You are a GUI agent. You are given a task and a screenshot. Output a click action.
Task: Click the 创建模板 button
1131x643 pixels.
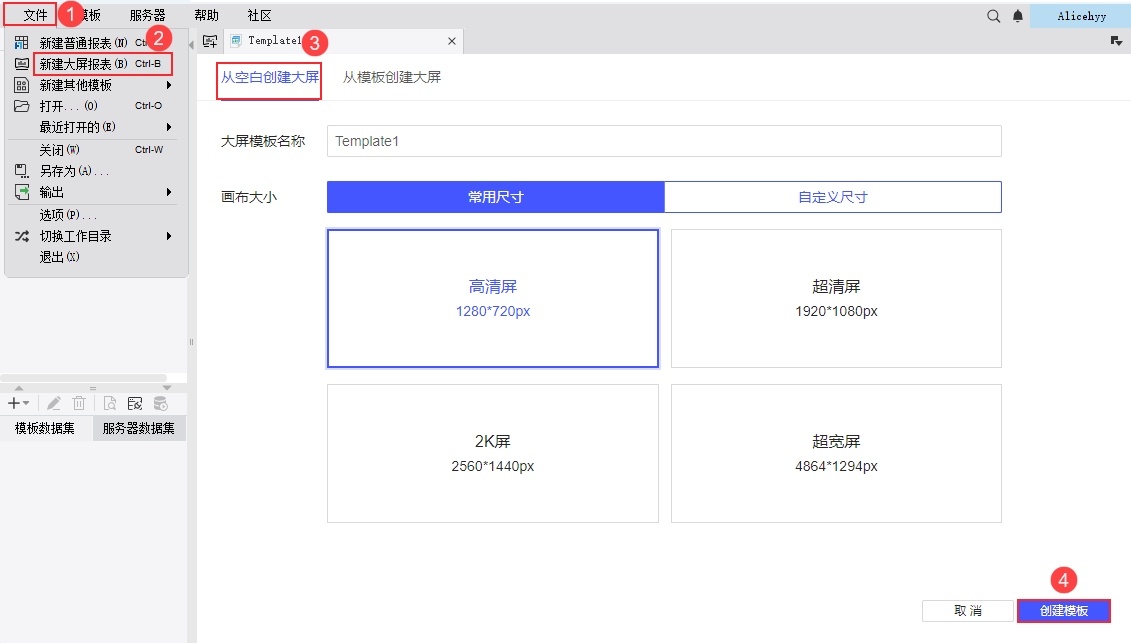[1064, 611]
